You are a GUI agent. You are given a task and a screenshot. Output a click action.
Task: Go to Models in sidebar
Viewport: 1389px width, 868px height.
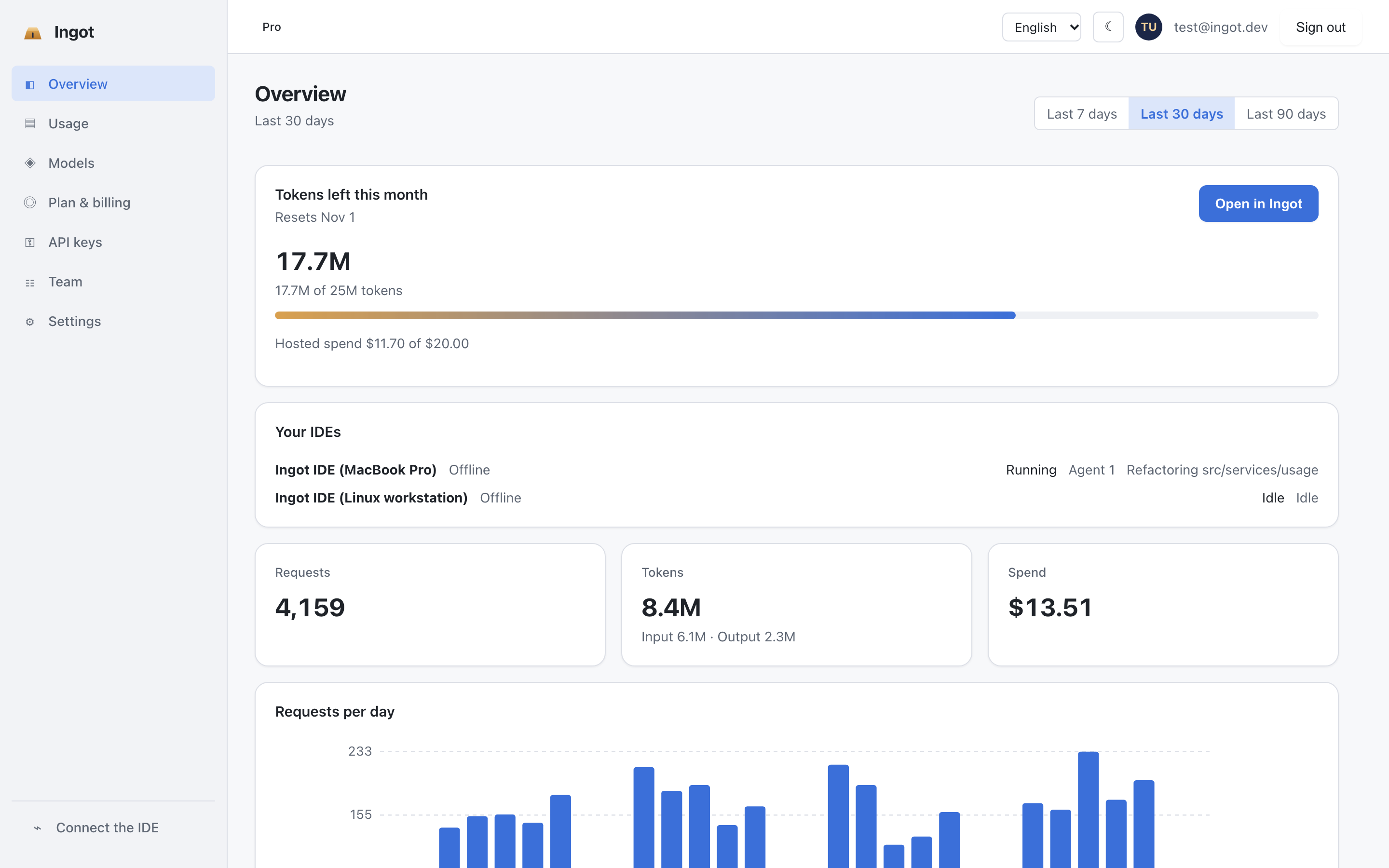113,163
